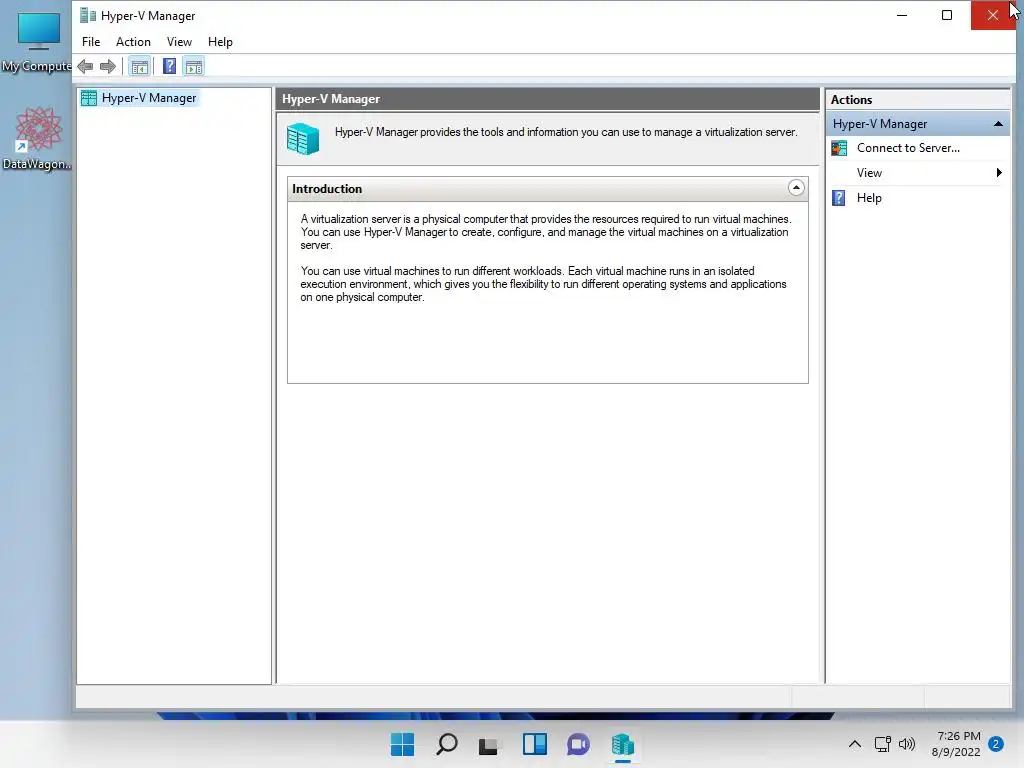Expand the View submenu arrow in Actions
The image size is (1024, 768).
click(999, 173)
